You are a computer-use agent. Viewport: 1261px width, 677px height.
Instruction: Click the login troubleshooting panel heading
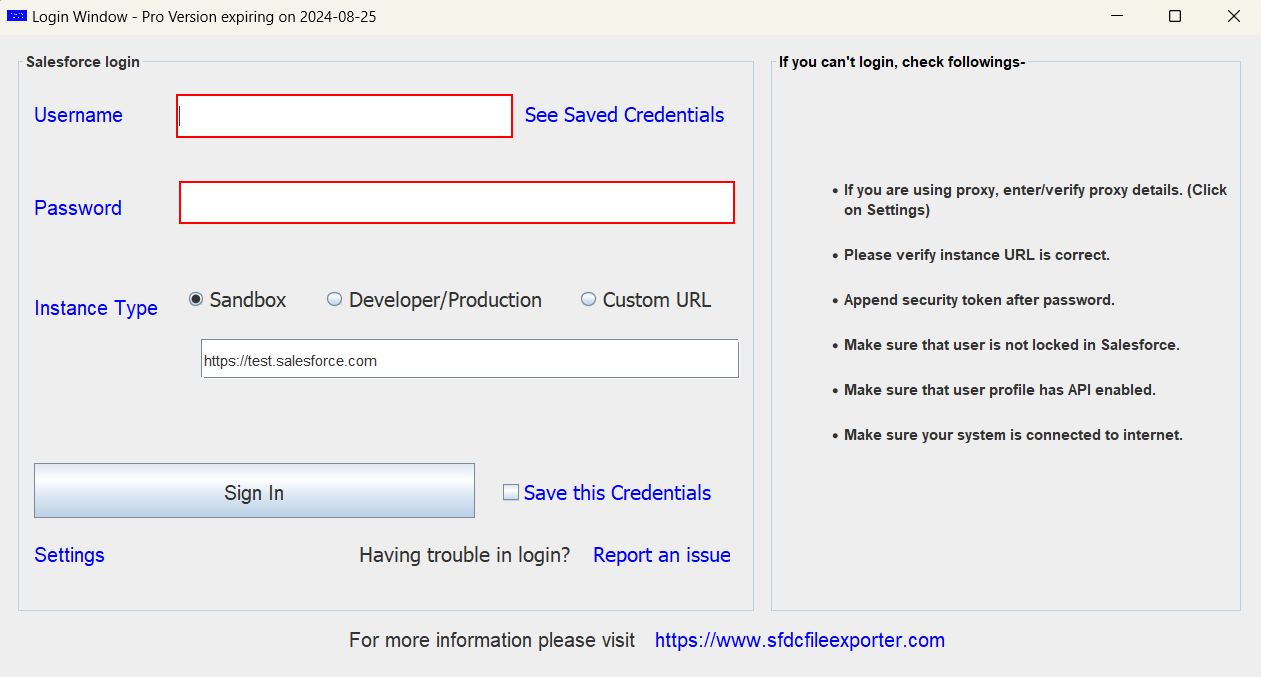pos(902,61)
